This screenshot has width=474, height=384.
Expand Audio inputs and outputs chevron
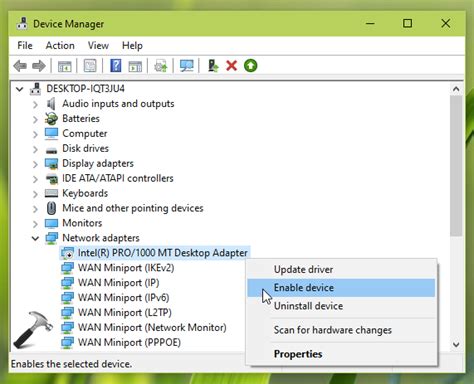pyautogui.click(x=35, y=104)
